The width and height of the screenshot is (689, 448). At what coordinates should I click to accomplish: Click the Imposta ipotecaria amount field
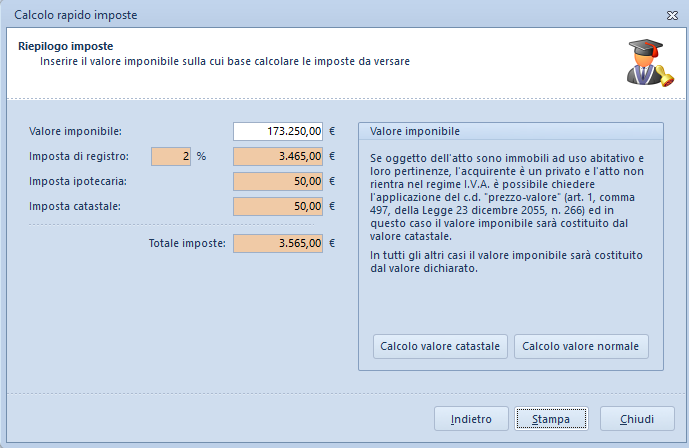[x=278, y=182]
